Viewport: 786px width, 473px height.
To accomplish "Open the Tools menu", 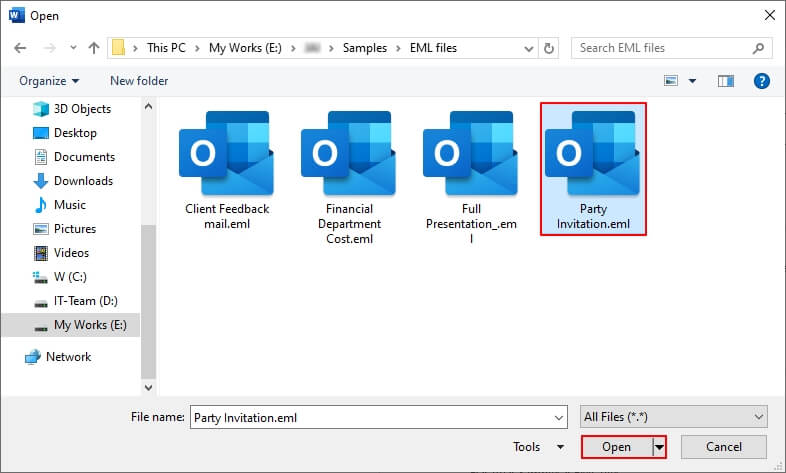I will coord(538,447).
